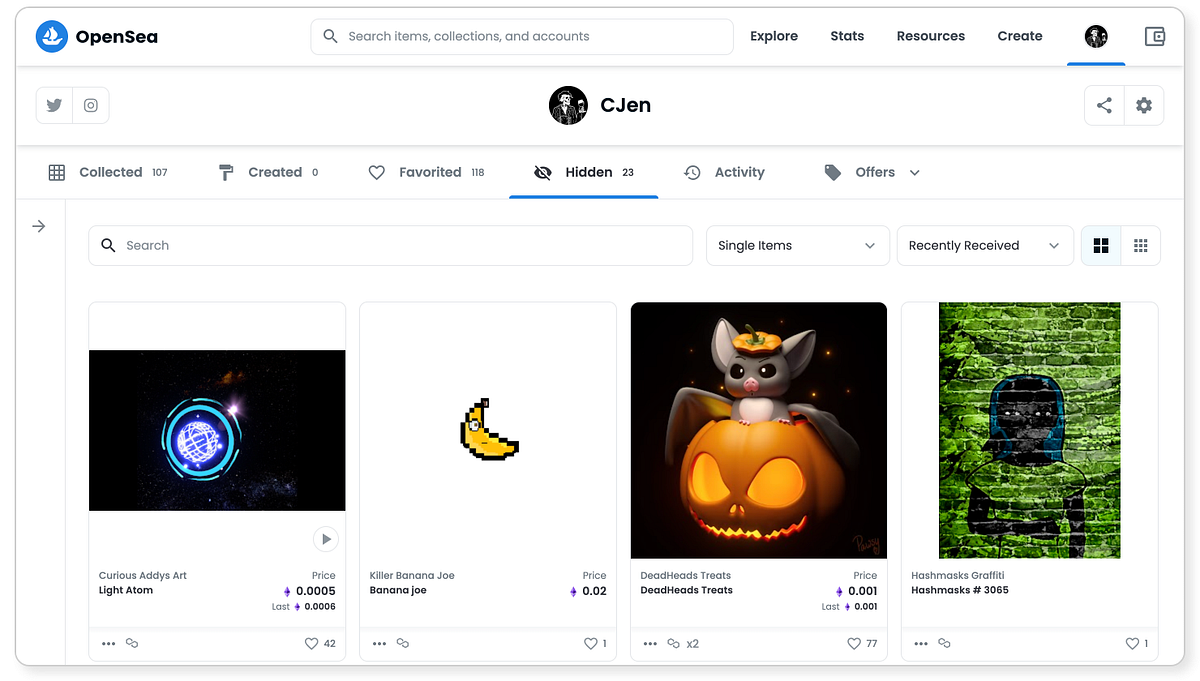Click chain link icon on DeadHeads Treats card
Viewport: 1200px width, 681px height.
click(x=674, y=643)
